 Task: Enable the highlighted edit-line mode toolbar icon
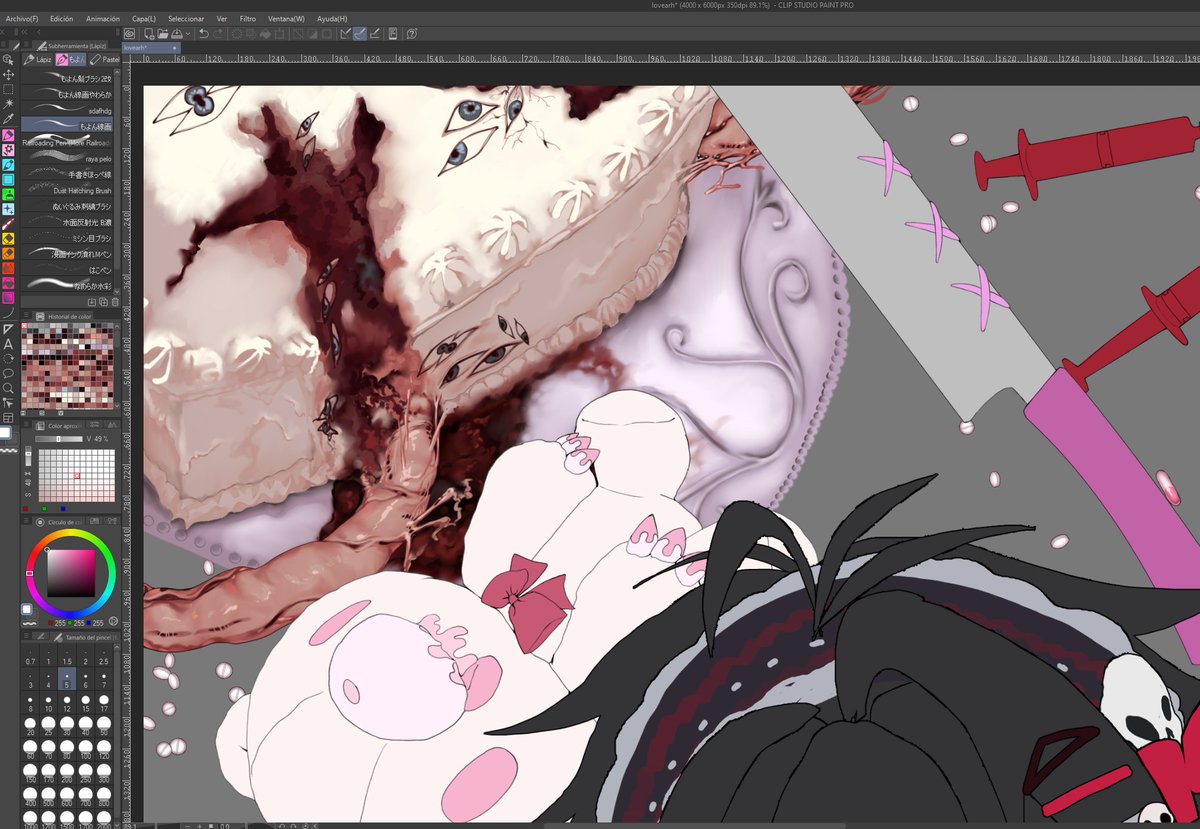[358, 33]
